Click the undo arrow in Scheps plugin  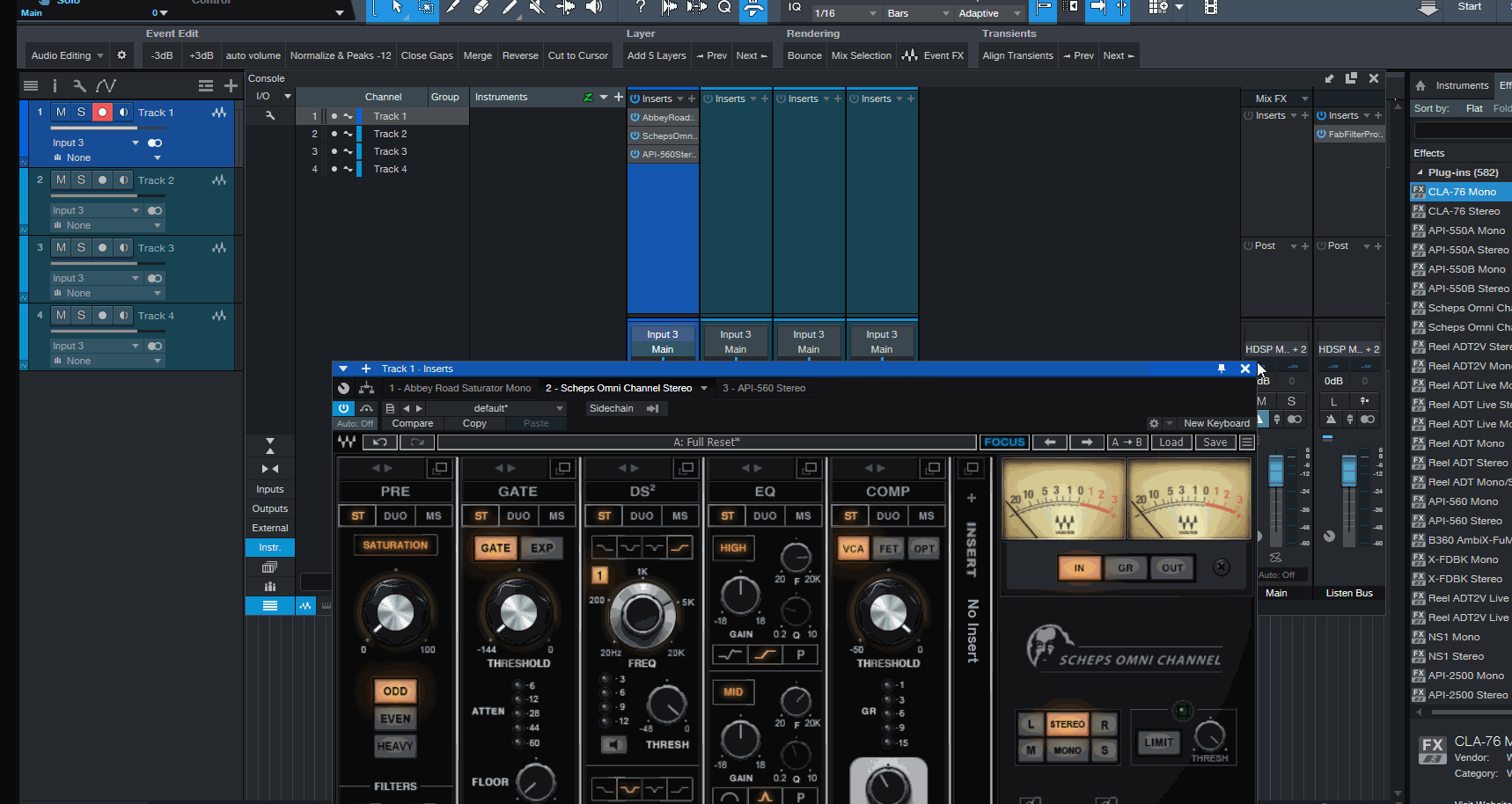click(x=379, y=442)
